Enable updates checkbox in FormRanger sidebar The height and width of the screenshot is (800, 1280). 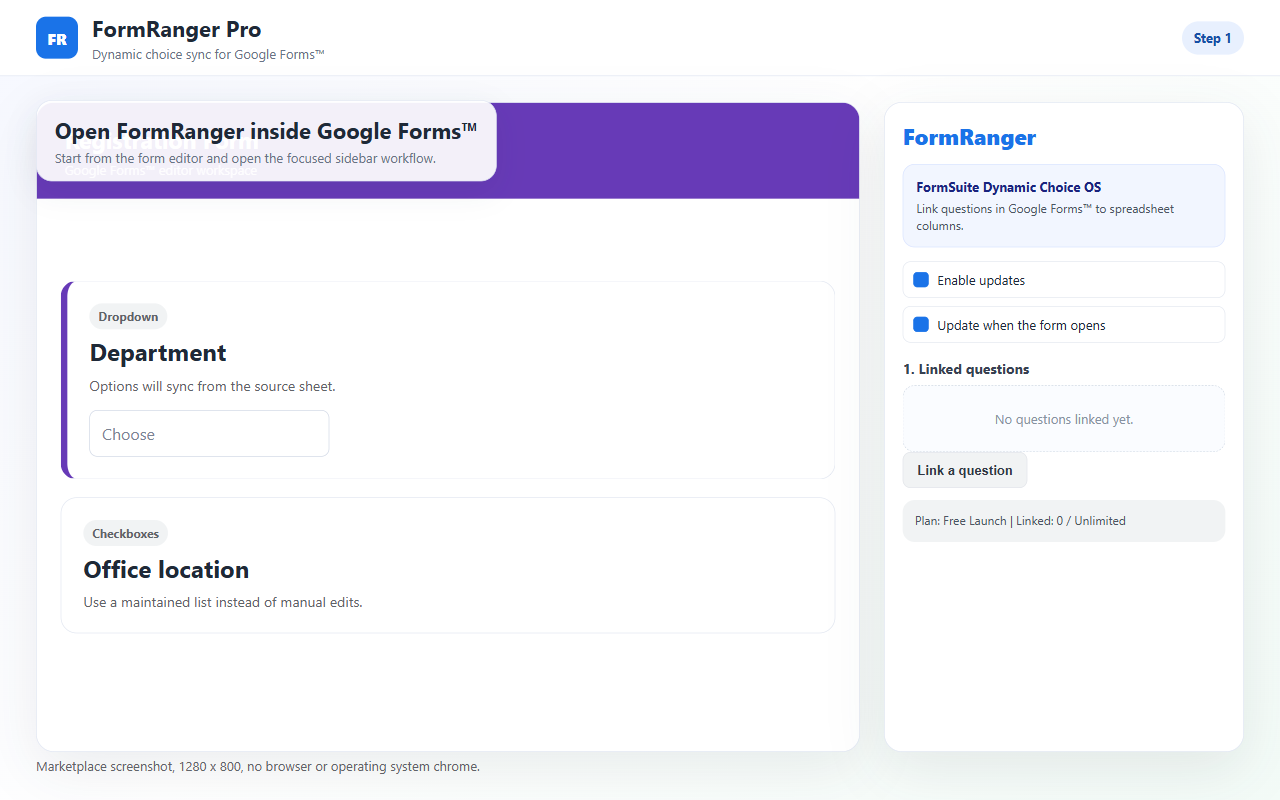[921, 280]
